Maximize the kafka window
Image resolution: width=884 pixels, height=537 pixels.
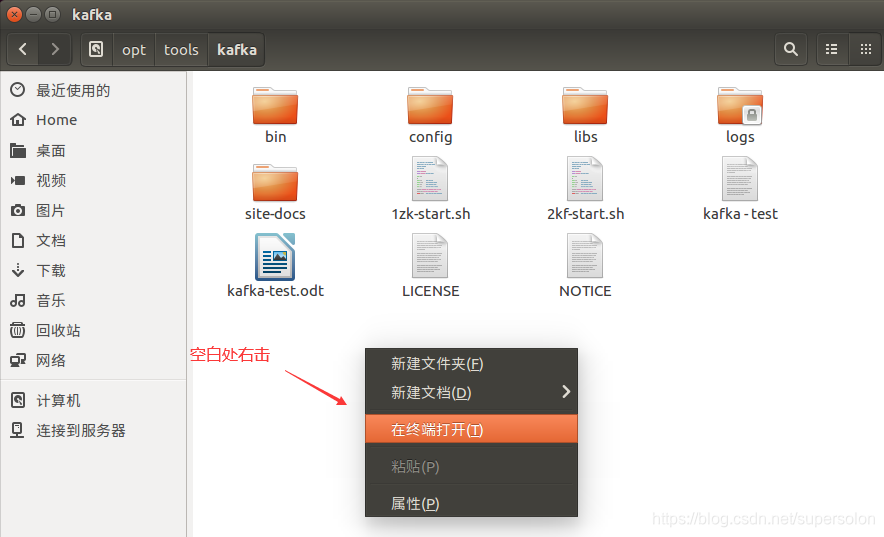[52, 15]
